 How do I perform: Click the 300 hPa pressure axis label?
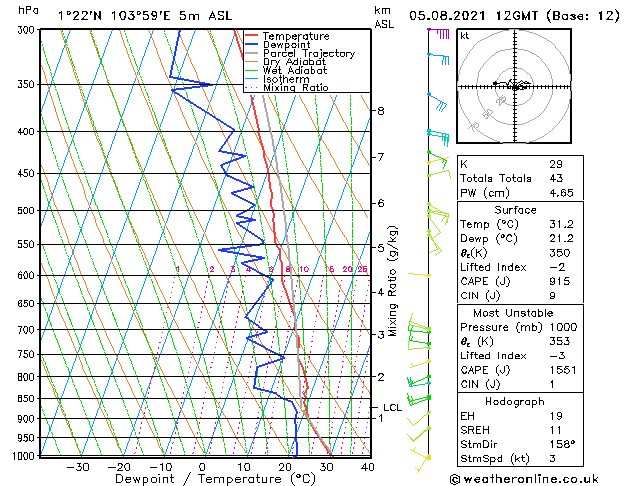pos(26,30)
